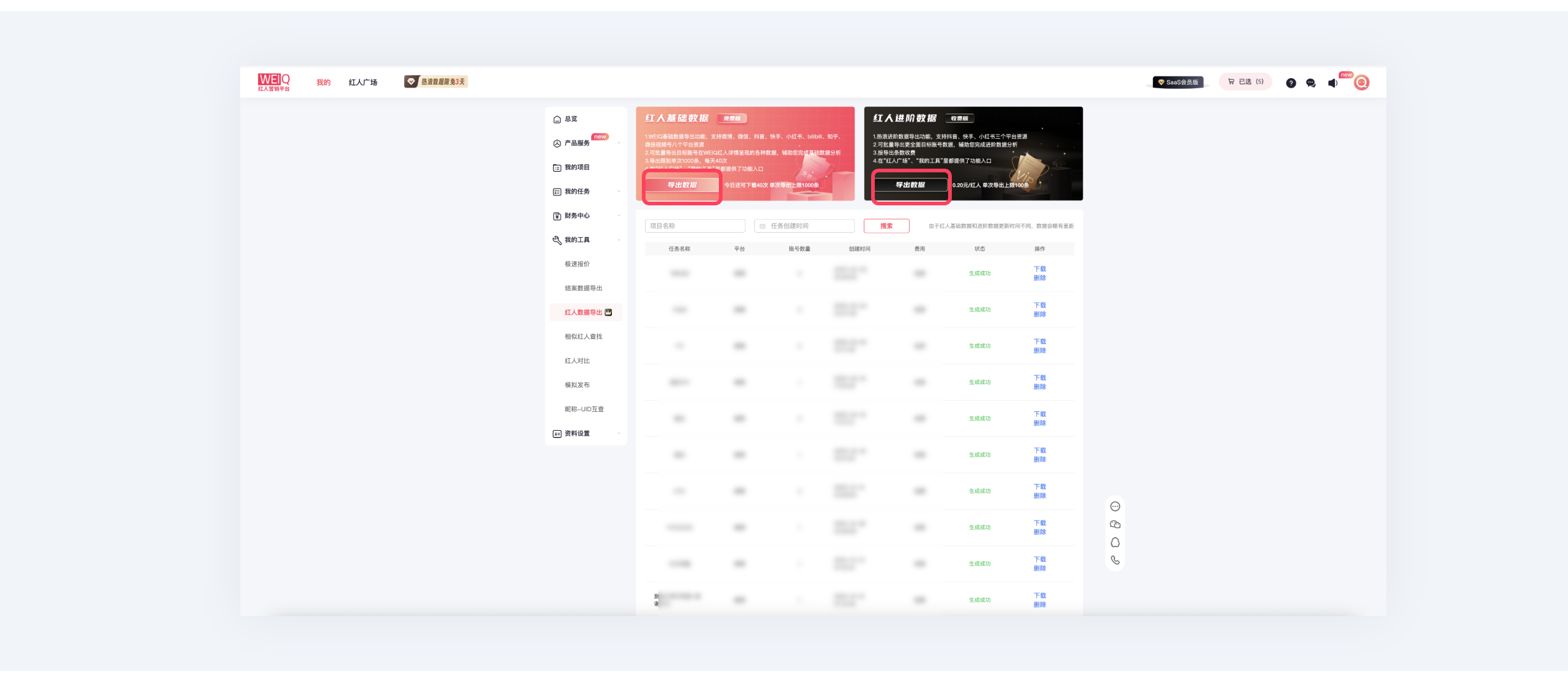Screen dimensions: 1568x682
Task: Focus the 项目名称 input field
Action: point(694,226)
